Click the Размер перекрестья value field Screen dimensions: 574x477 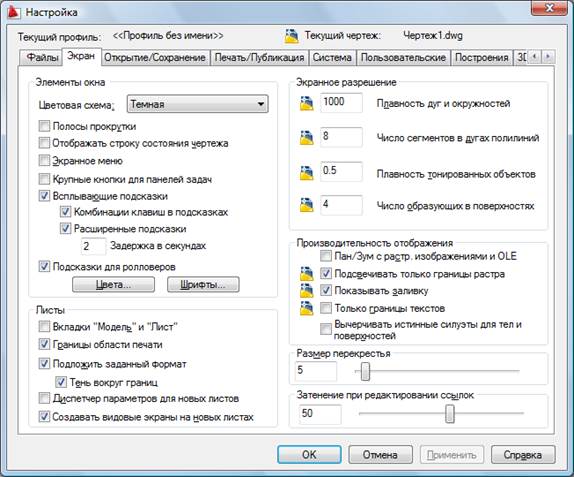click(316, 370)
